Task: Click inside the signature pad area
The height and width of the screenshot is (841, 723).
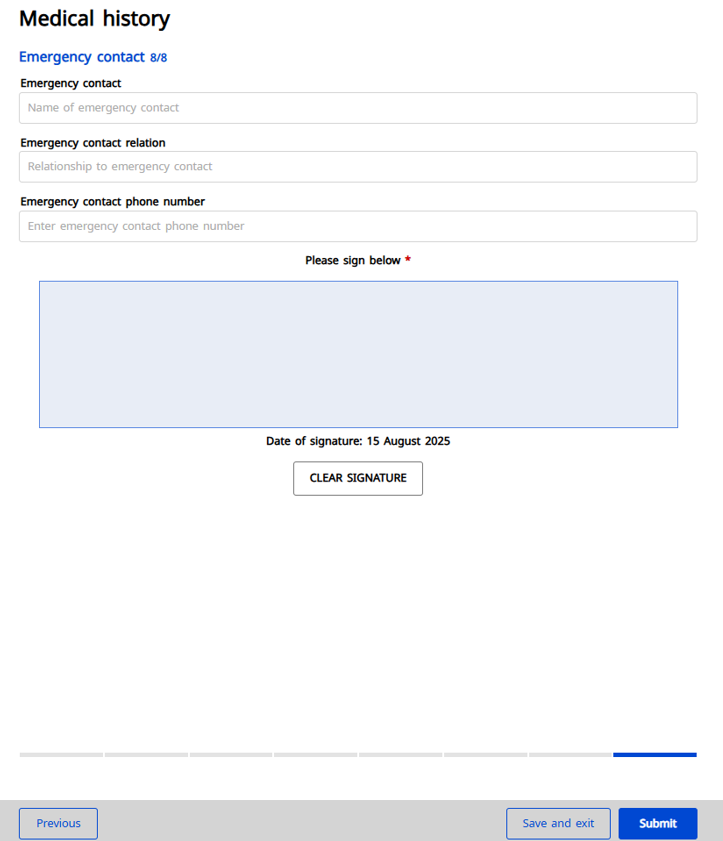Action: 358,354
